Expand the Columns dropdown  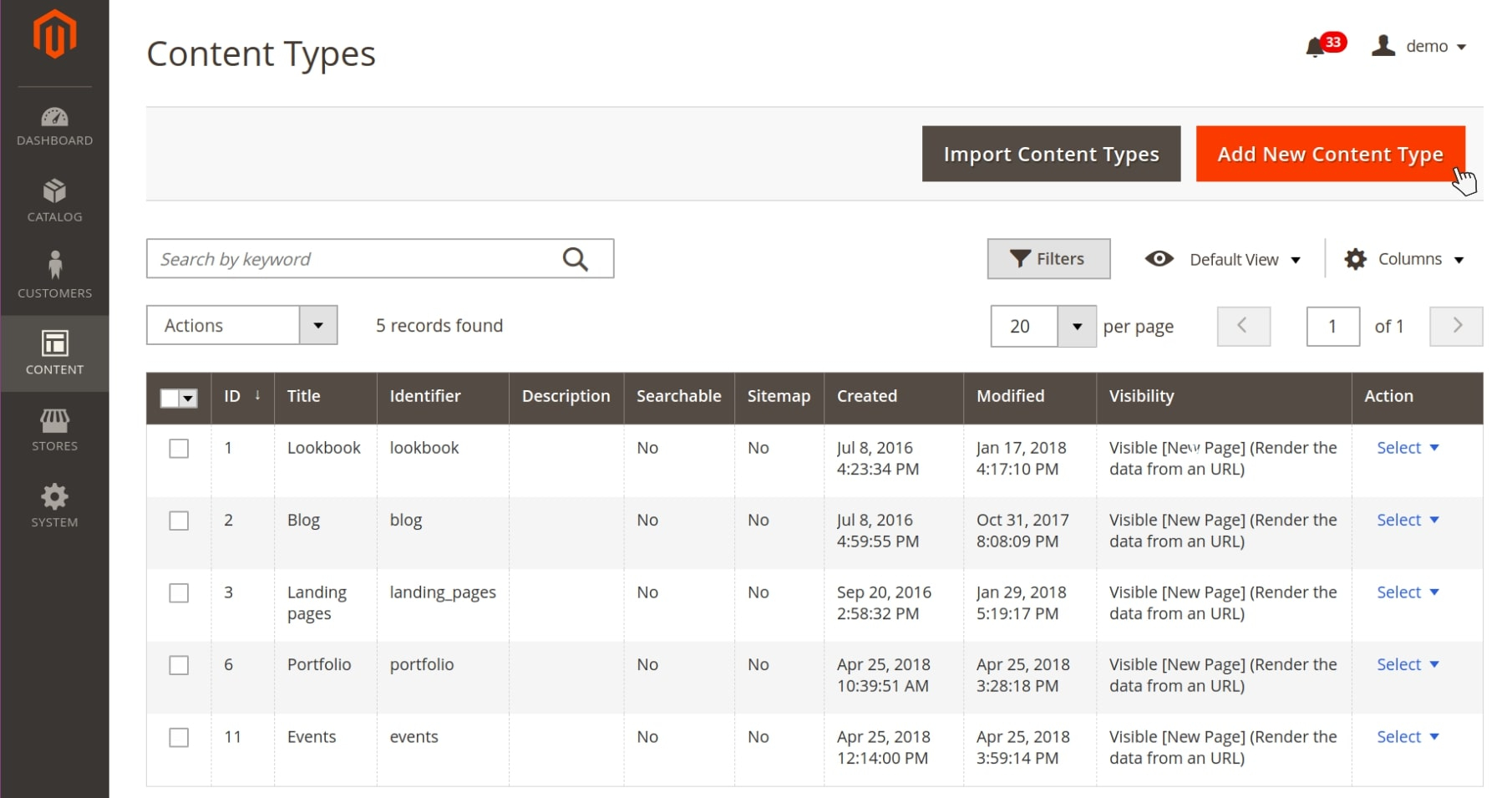[1405, 259]
